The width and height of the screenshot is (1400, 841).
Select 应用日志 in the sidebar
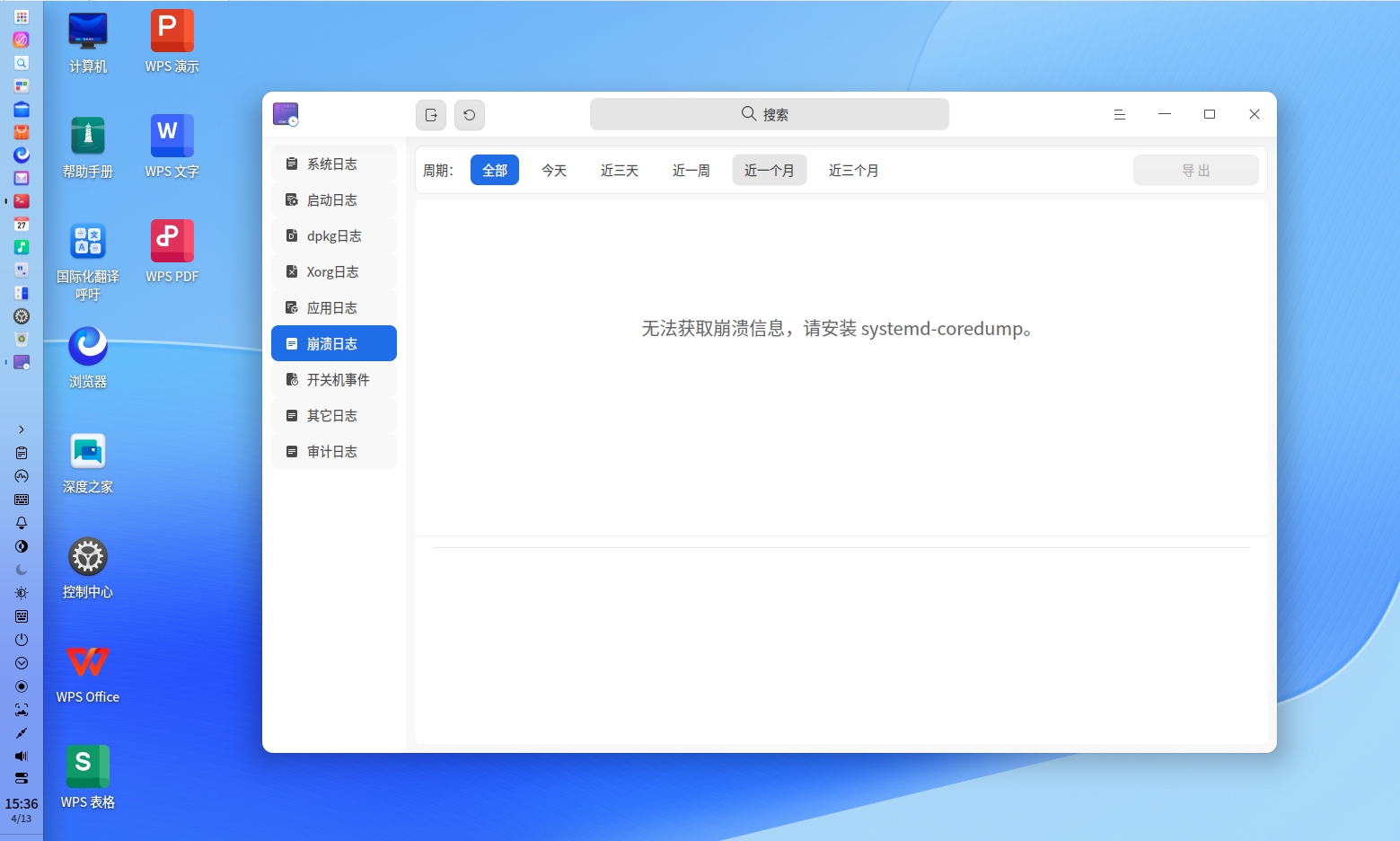[x=334, y=307]
